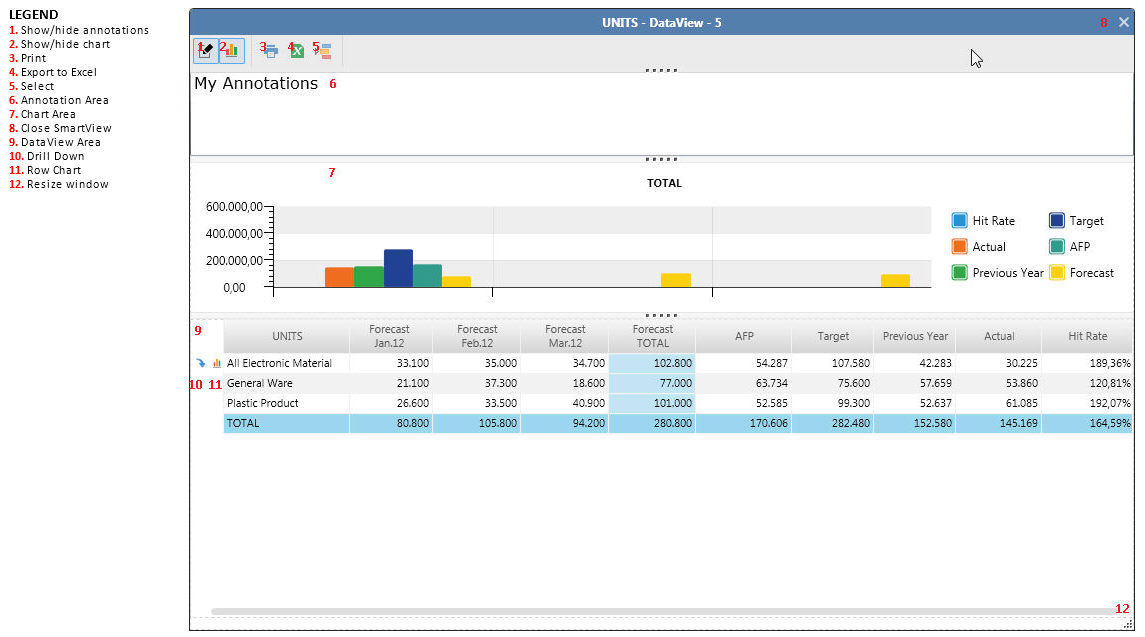
Task: Open row chart for All Electronic Material
Action: point(217,363)
